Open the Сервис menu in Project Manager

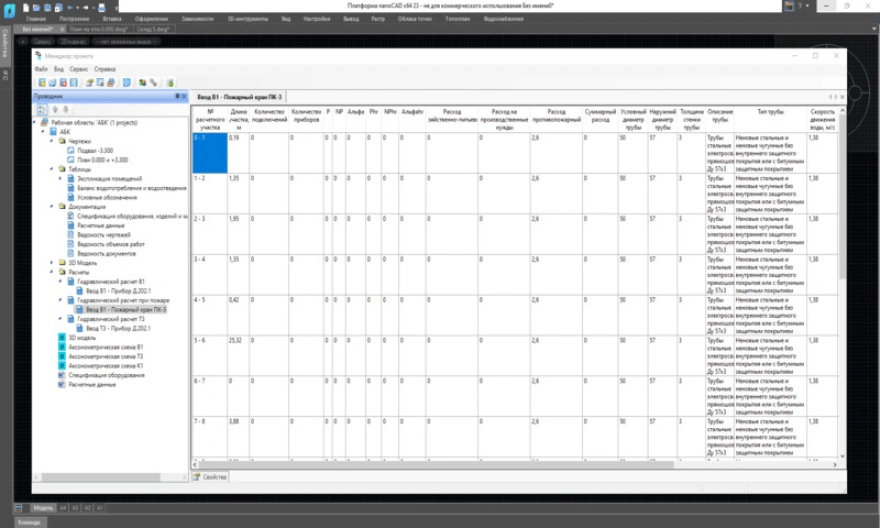(x=78, y=69)
